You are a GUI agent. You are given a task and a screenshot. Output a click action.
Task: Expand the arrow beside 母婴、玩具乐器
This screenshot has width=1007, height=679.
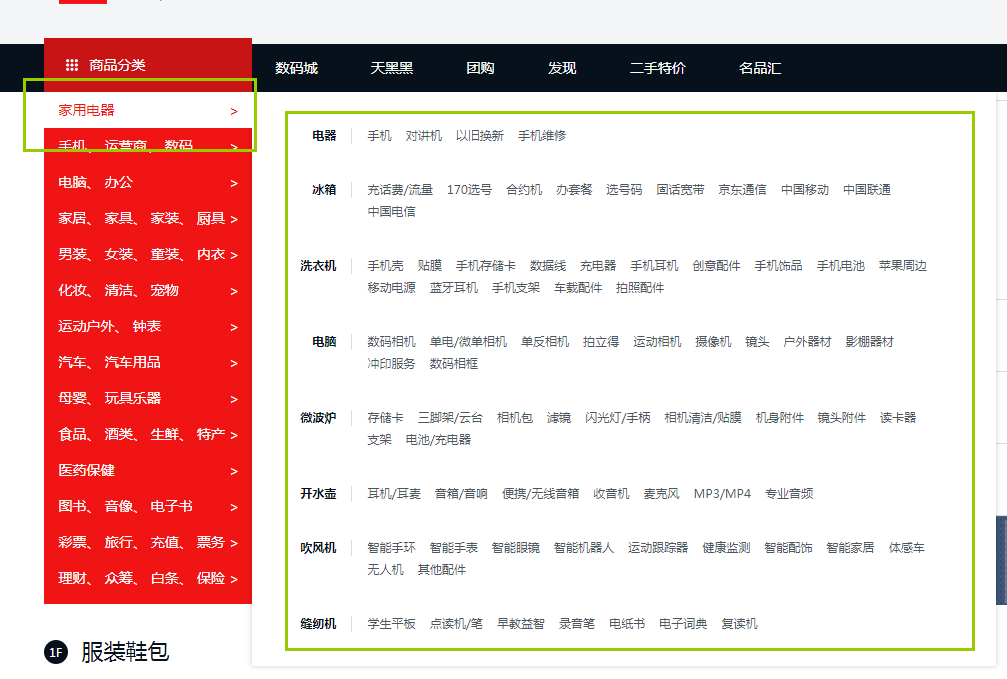pos(234,400)
